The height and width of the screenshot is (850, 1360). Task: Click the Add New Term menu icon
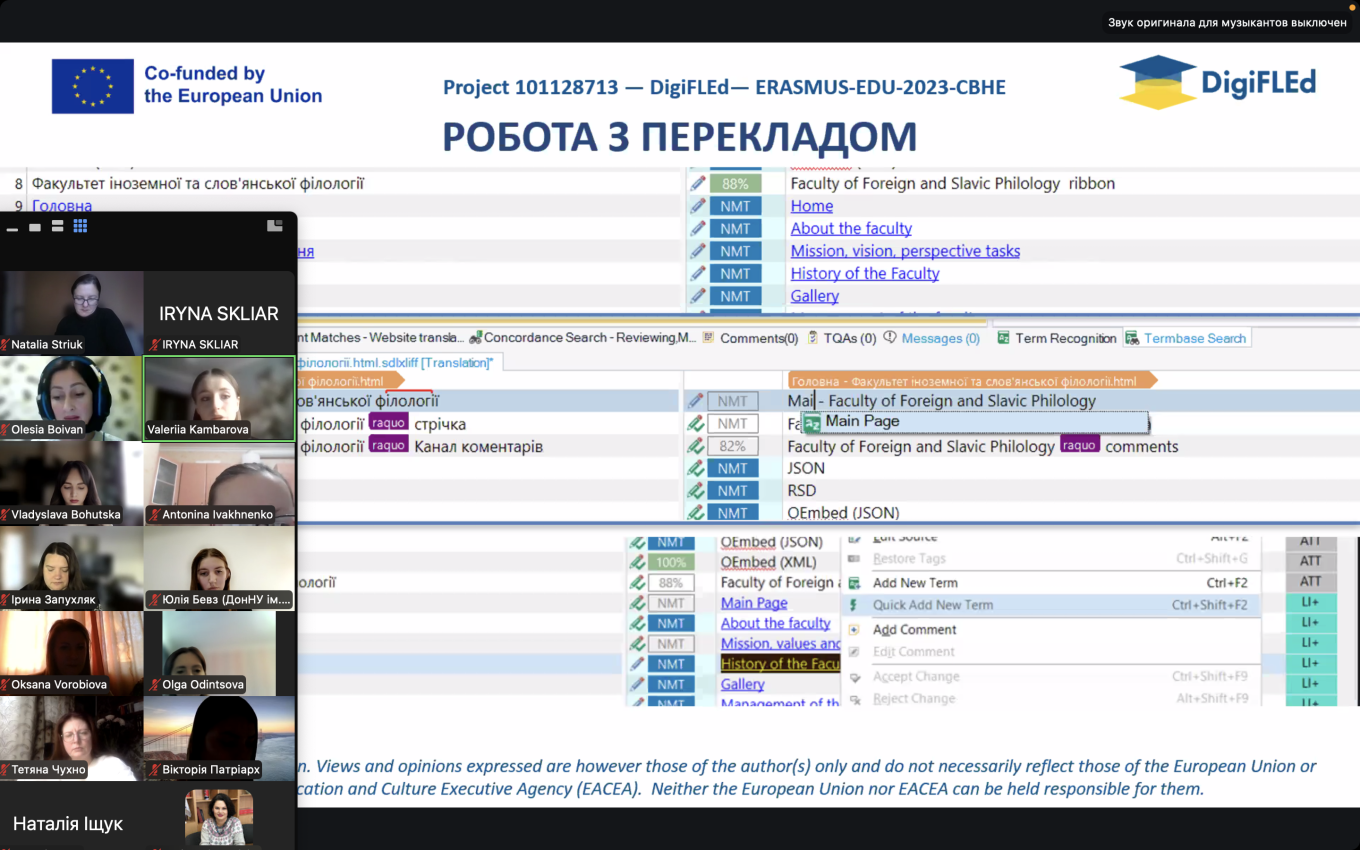point(854,583)
